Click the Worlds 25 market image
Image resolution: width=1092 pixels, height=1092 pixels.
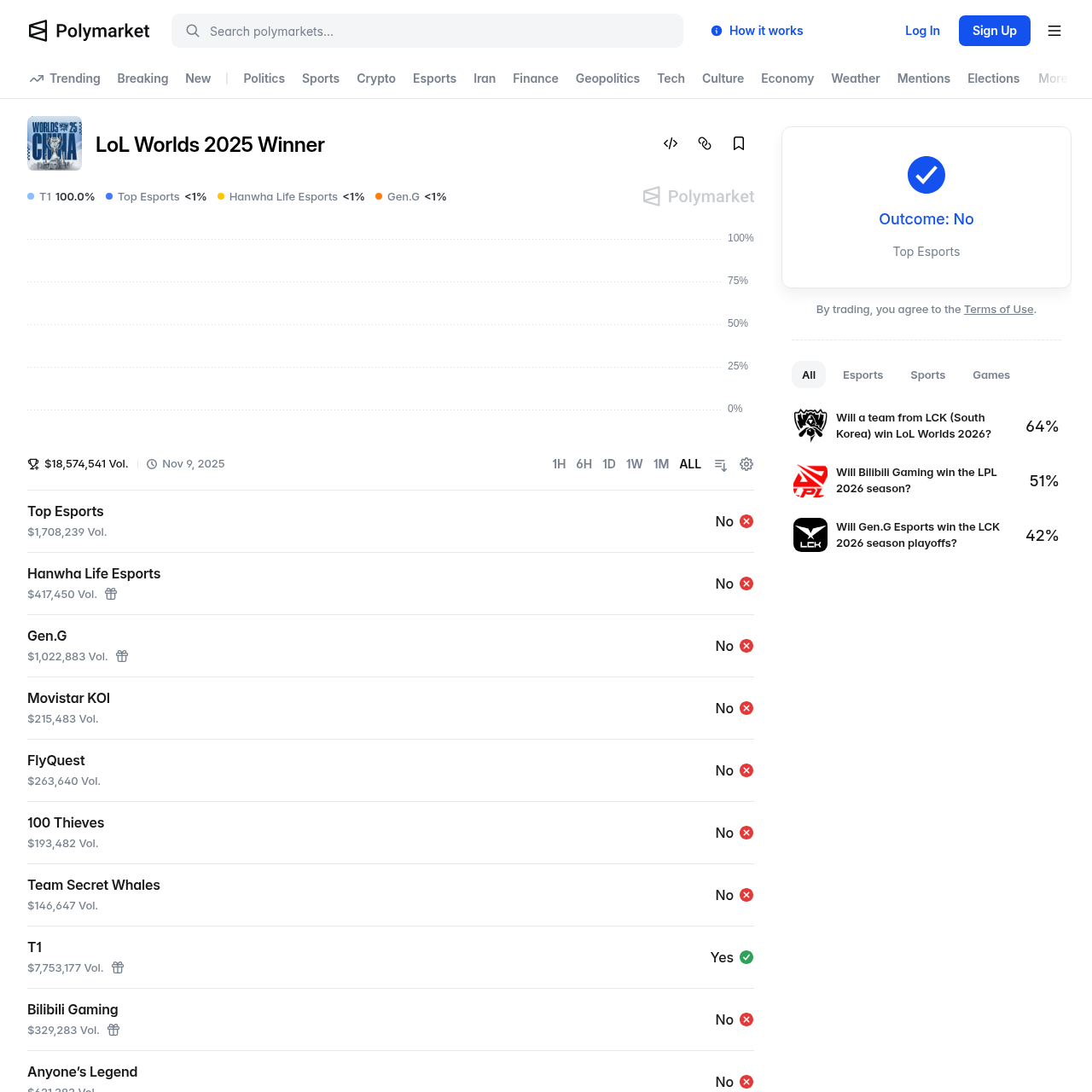coord(55,143)
